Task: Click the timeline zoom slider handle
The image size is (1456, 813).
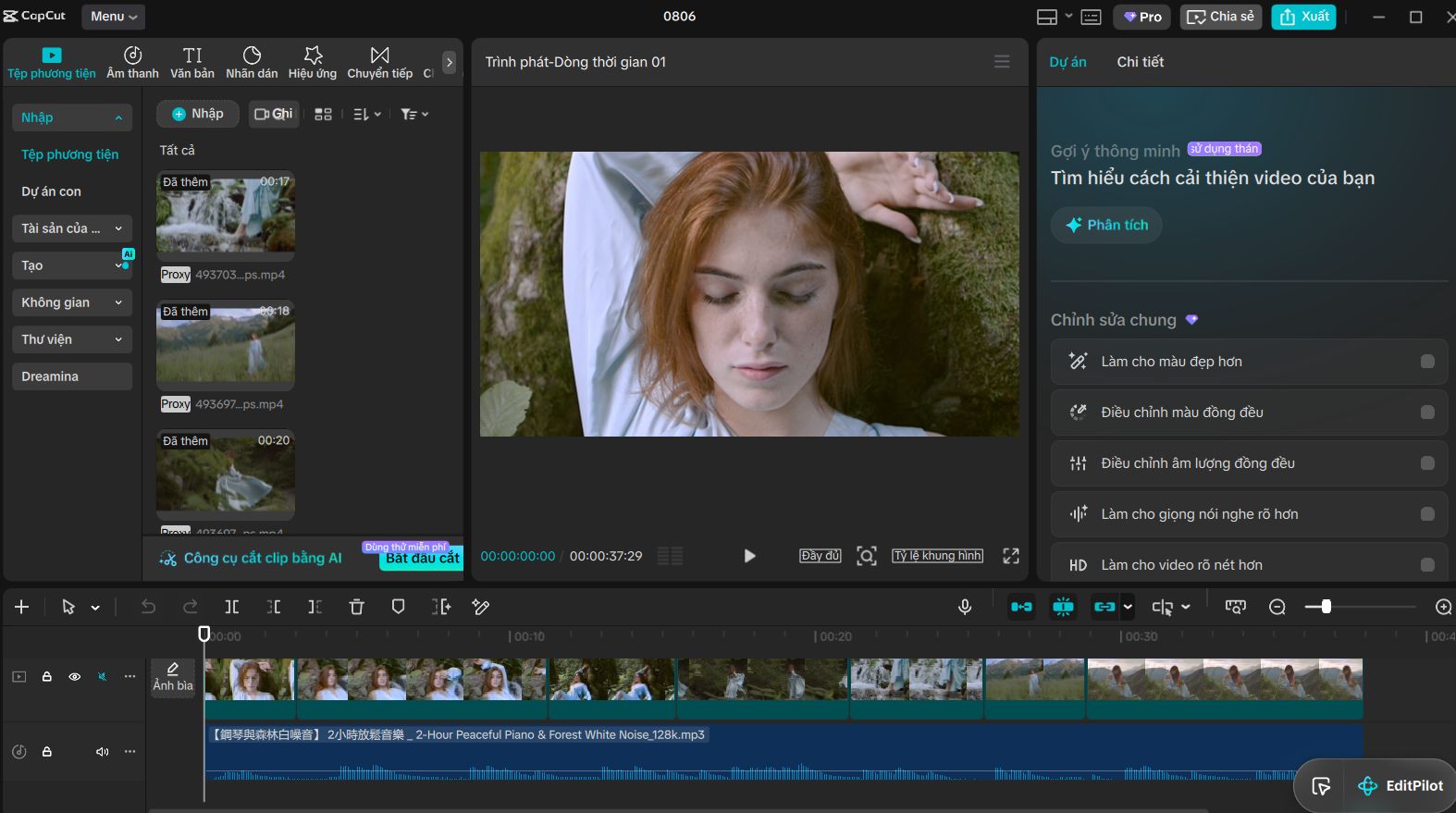Action: (1326, 607)
